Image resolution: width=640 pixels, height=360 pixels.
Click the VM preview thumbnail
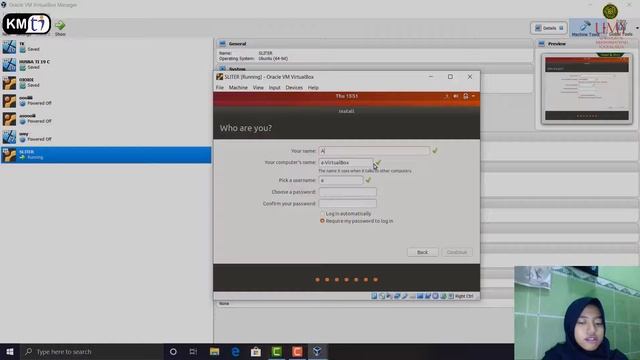[587, 89]
